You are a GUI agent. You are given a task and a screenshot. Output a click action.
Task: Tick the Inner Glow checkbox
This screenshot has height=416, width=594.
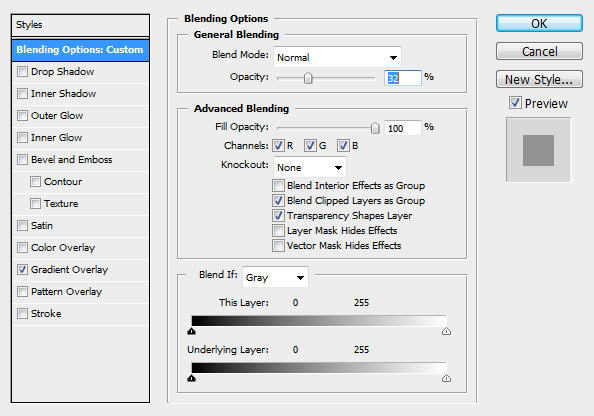(22, 138)
